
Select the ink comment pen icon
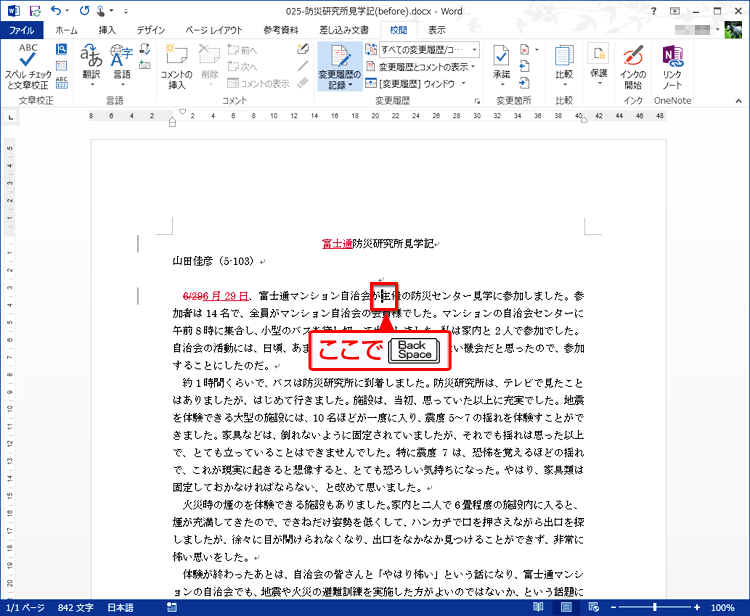pos(303,49)
